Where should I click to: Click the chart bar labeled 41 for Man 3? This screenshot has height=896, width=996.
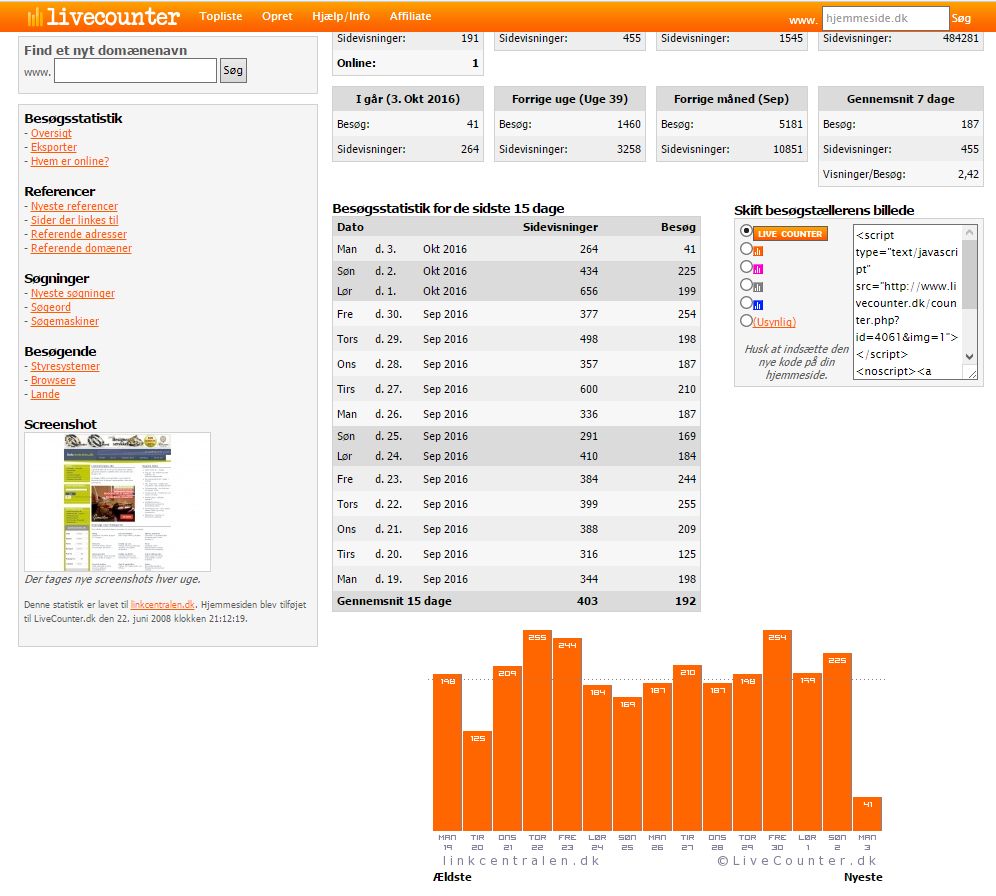click(x=867, y=814)
